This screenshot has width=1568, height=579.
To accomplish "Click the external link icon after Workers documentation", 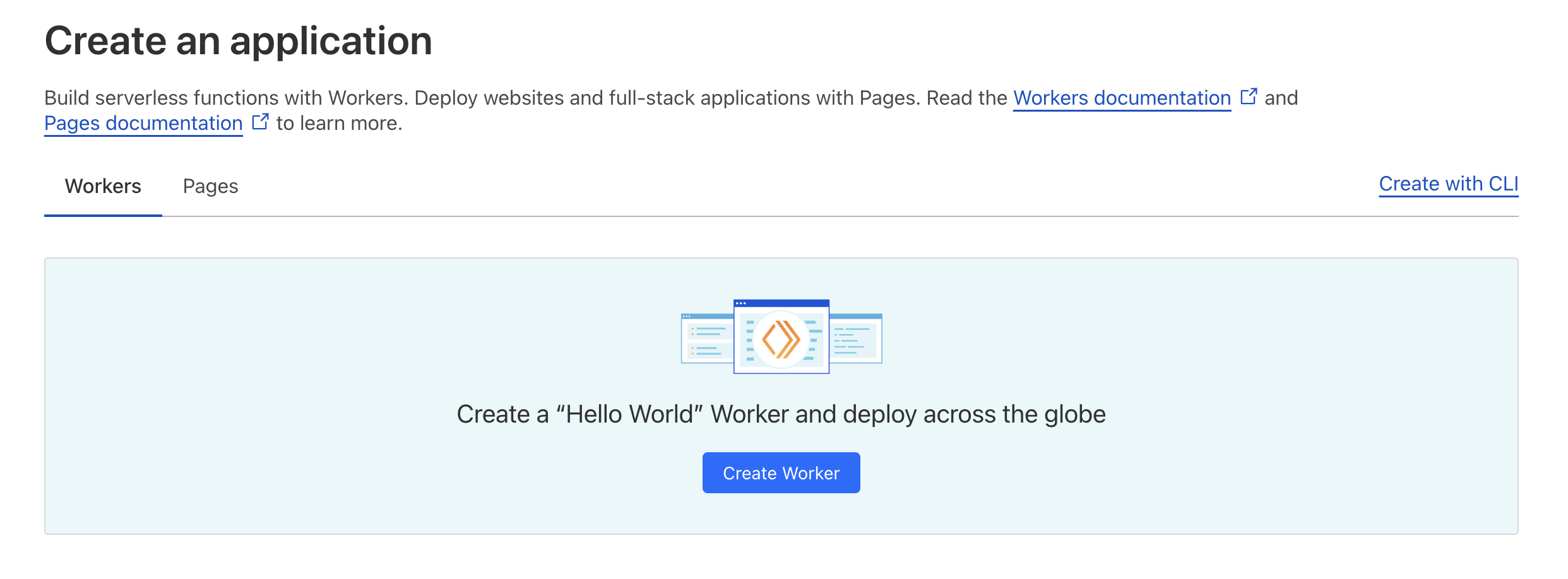I will pos(1249,96).
